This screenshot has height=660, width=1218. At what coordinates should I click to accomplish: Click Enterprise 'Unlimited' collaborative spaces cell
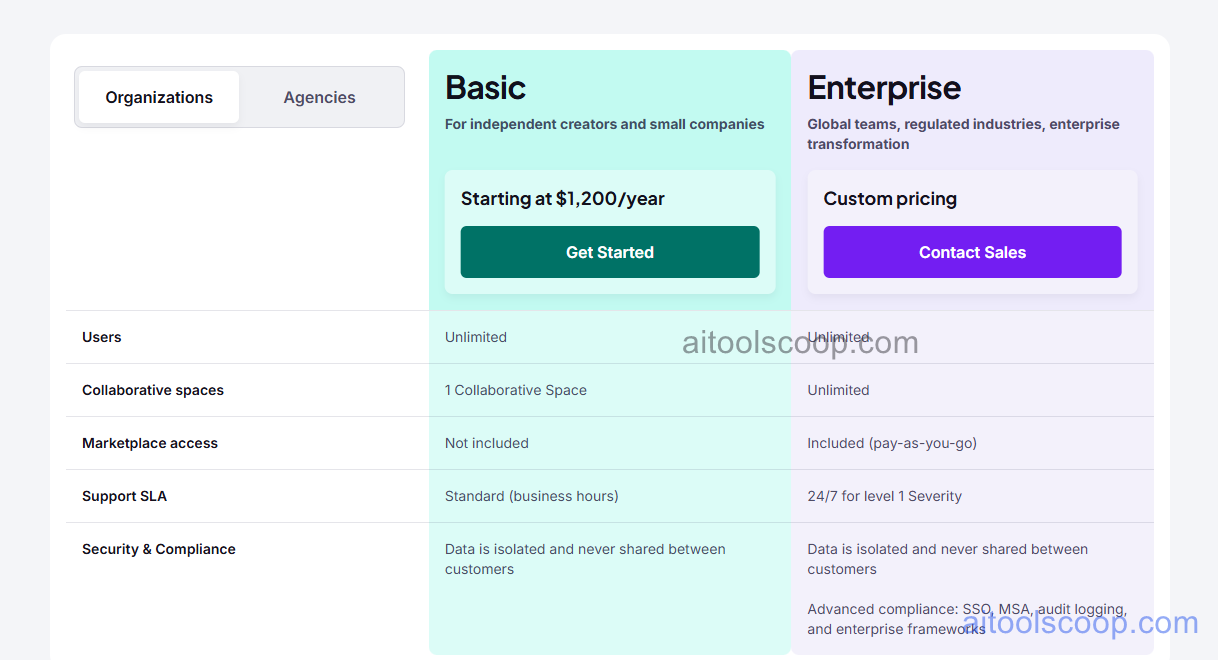click(x=839, y=390)
